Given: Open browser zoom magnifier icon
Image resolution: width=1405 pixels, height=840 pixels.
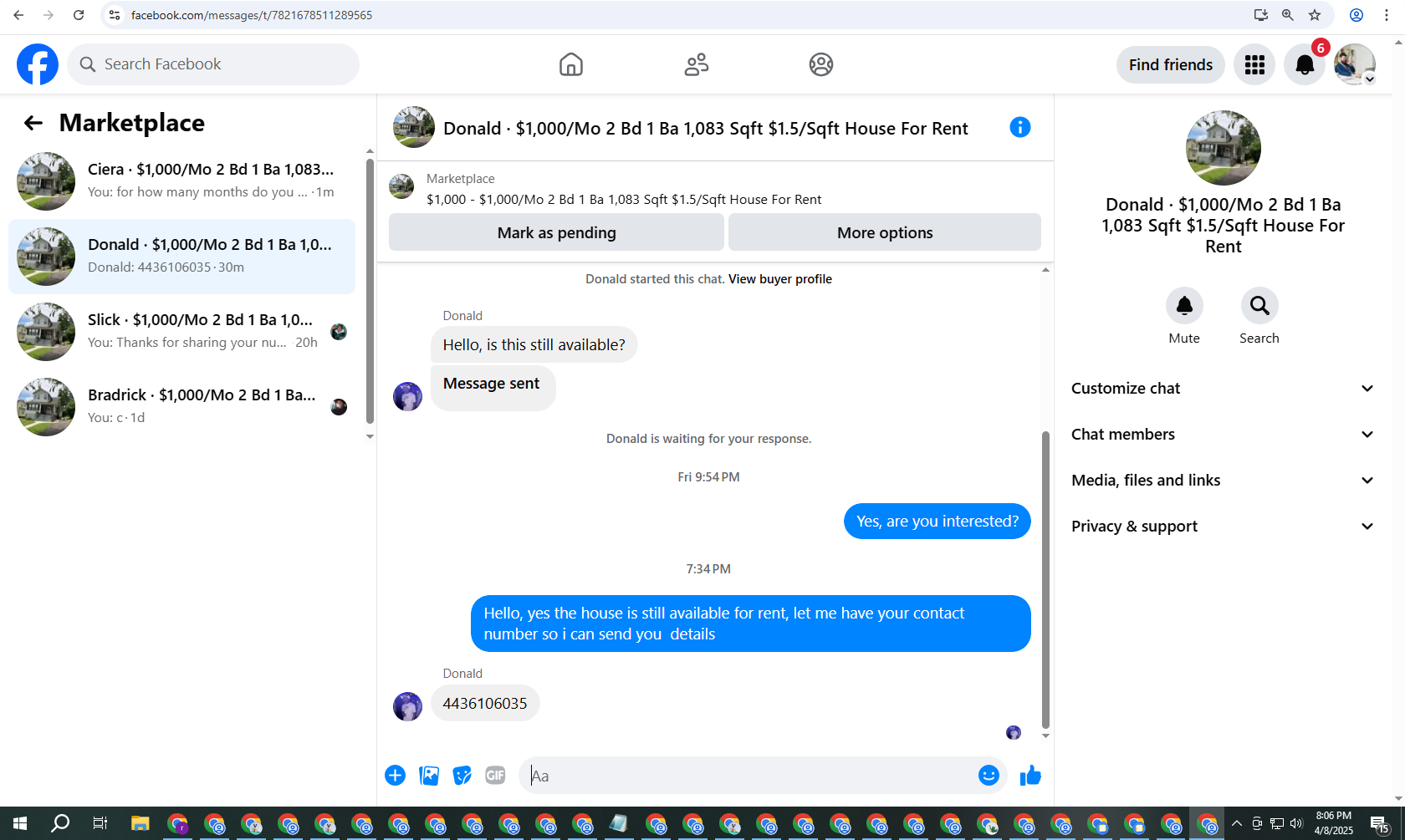Looking at the screenshot, I should click(1288, 15).
